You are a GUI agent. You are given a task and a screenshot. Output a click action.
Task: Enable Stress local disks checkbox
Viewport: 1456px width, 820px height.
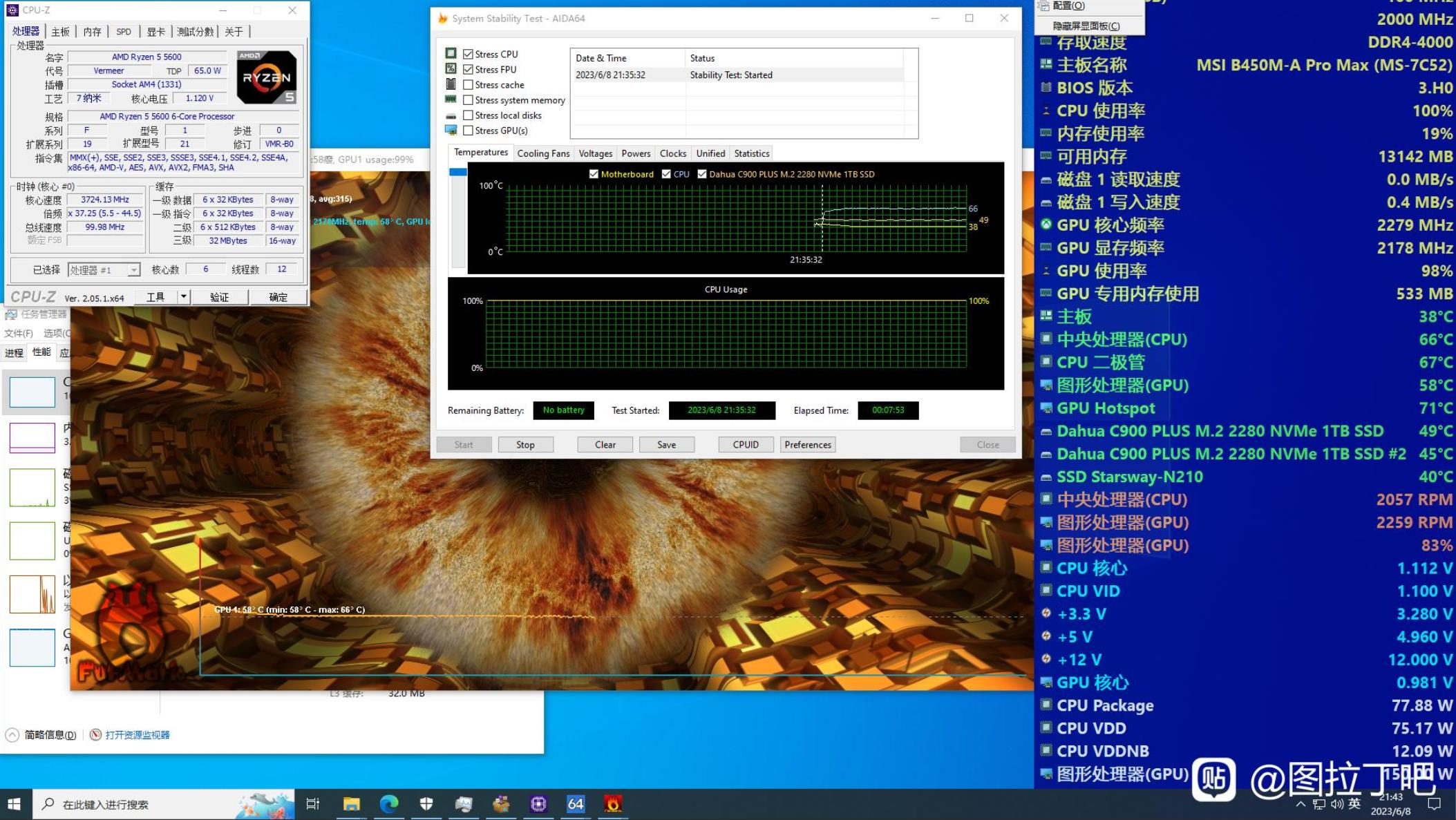click(469, 115)
